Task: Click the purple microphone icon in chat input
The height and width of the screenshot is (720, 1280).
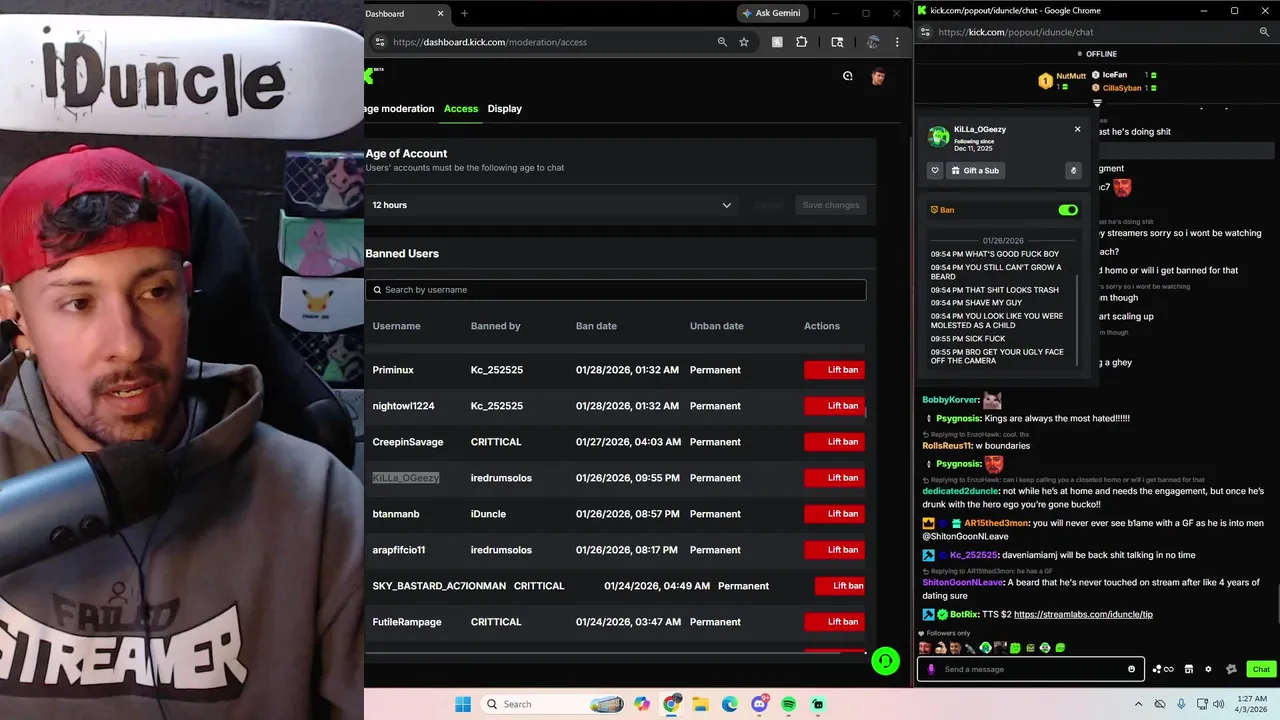Action: (931, 669)
